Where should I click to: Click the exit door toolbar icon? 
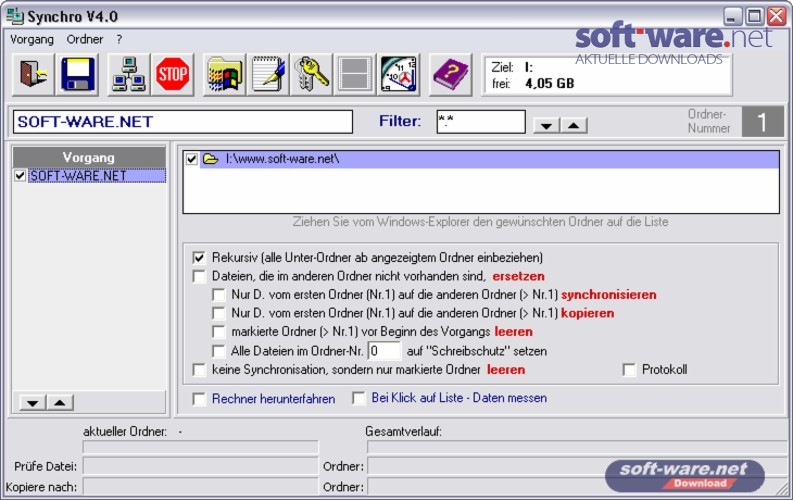(x=33, y=75)
